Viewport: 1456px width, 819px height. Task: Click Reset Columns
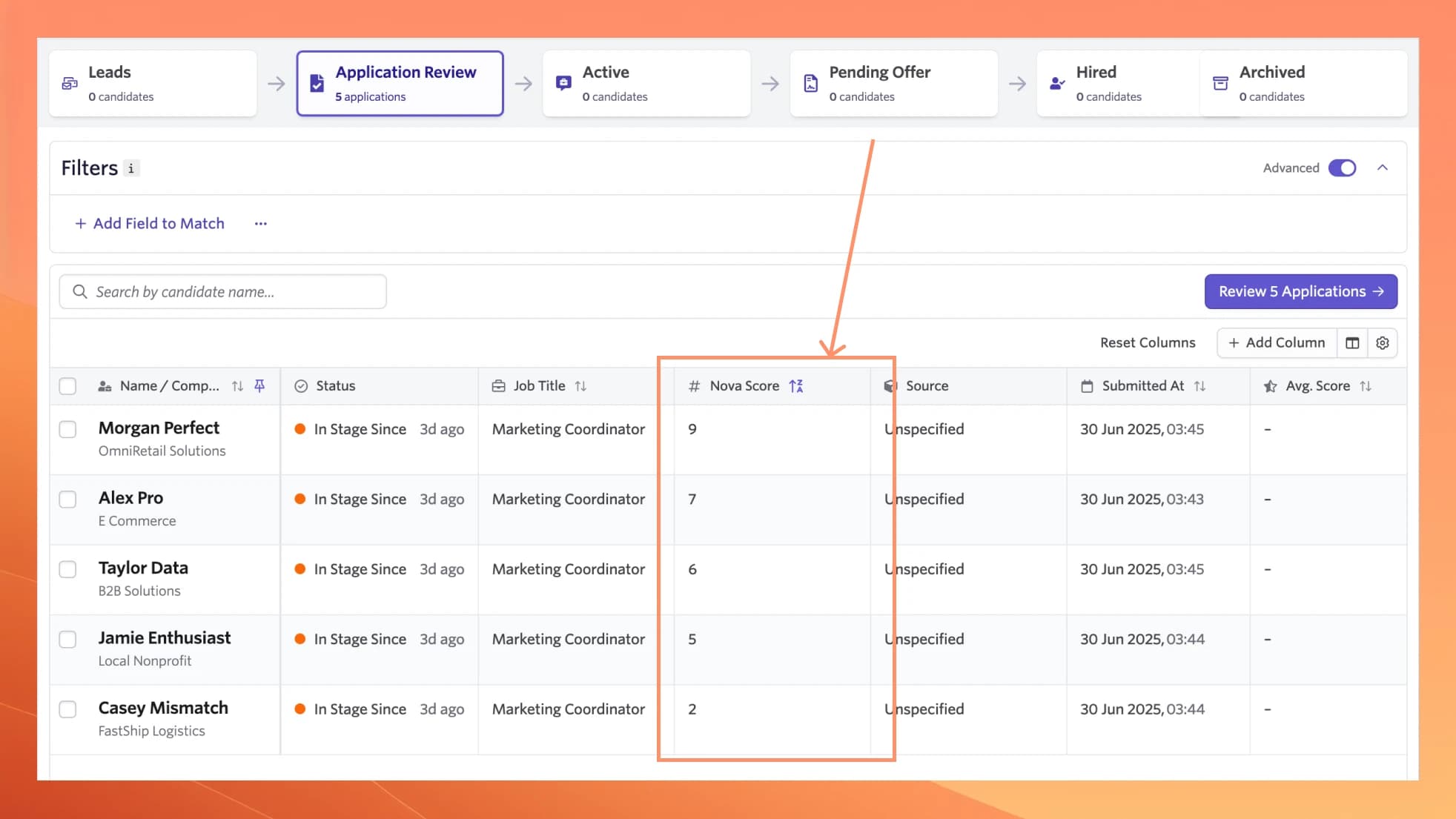(1148, 342)
